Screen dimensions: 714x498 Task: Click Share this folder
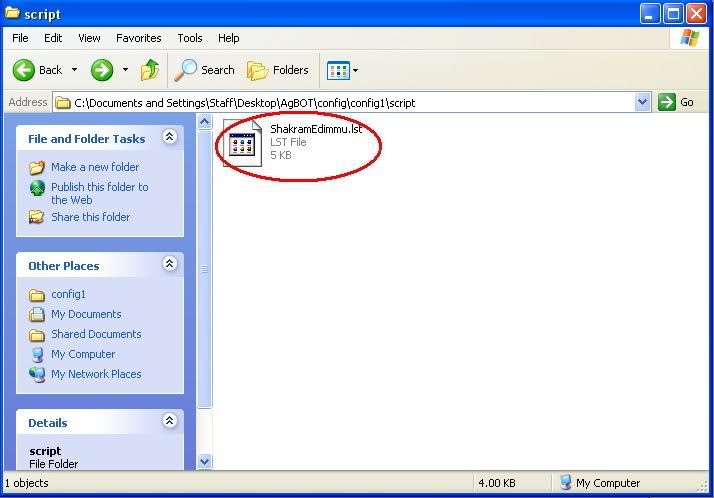tap(90, 217)
